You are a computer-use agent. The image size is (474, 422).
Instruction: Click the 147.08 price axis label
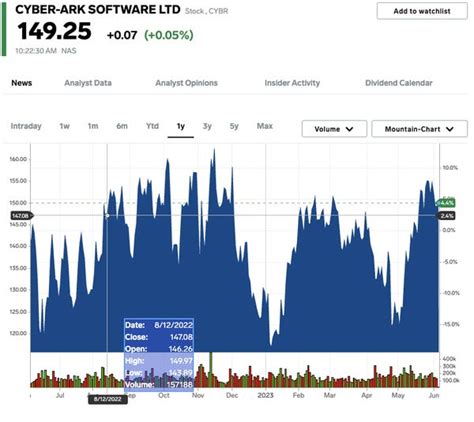pos(21,216)
